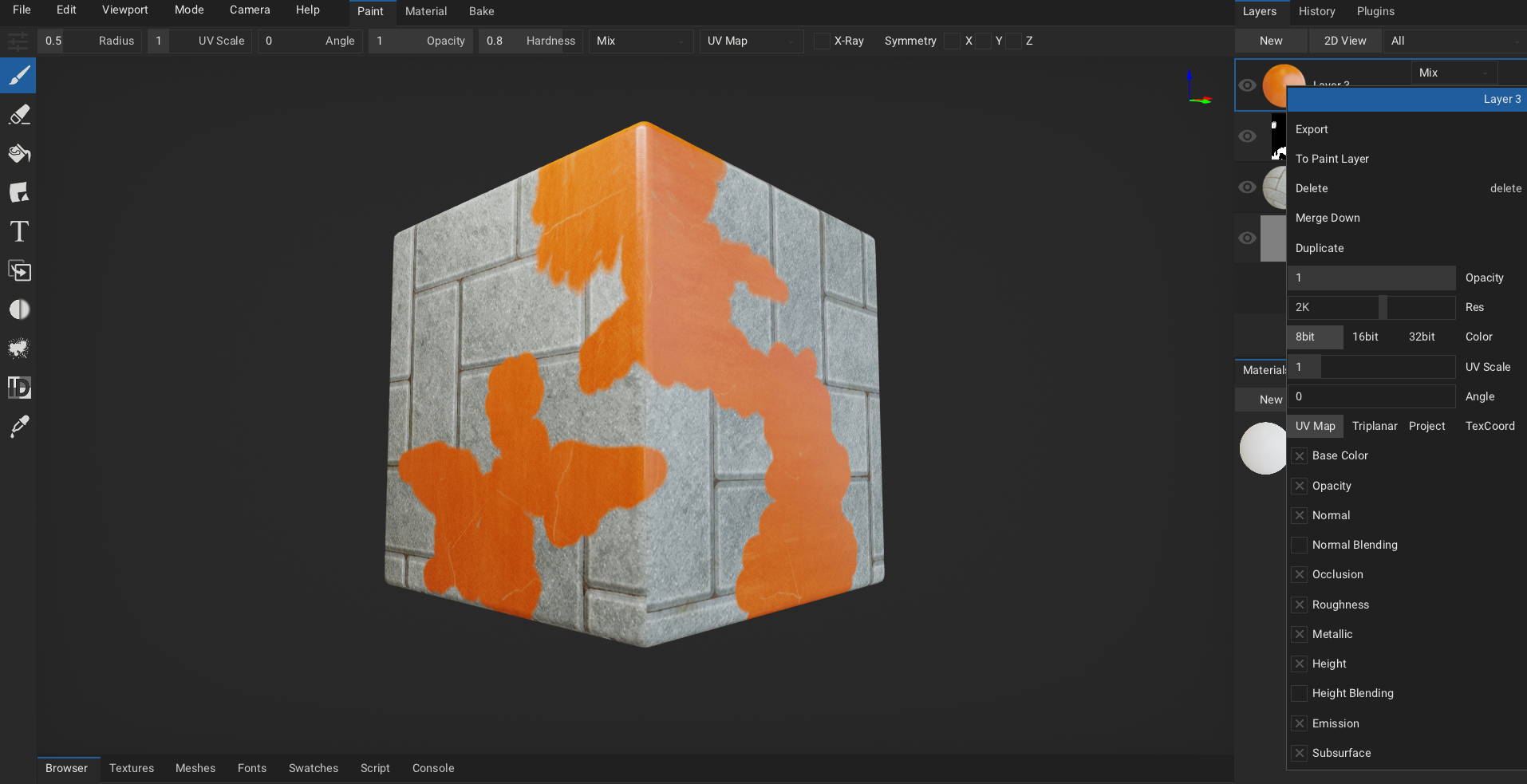Open Layer 3 blend mode Mix dropdown
The image size is (1527, 784).
coord(1454,73)
